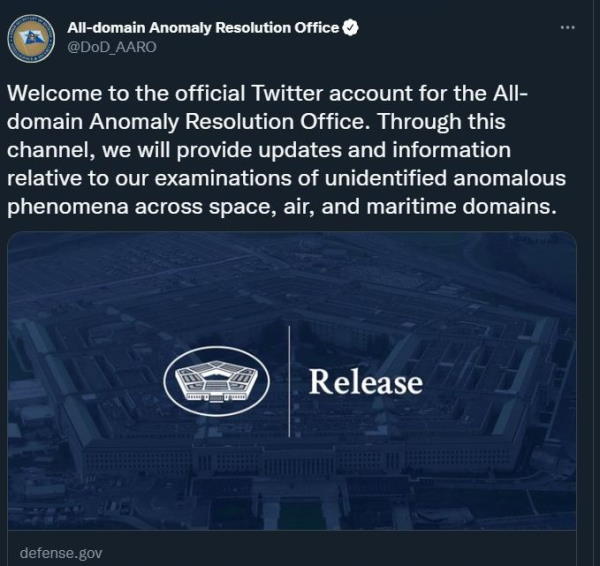Click the word Twitter in the tweet
This screenshot has height=566, width=600.
click(x=287, y=93)
